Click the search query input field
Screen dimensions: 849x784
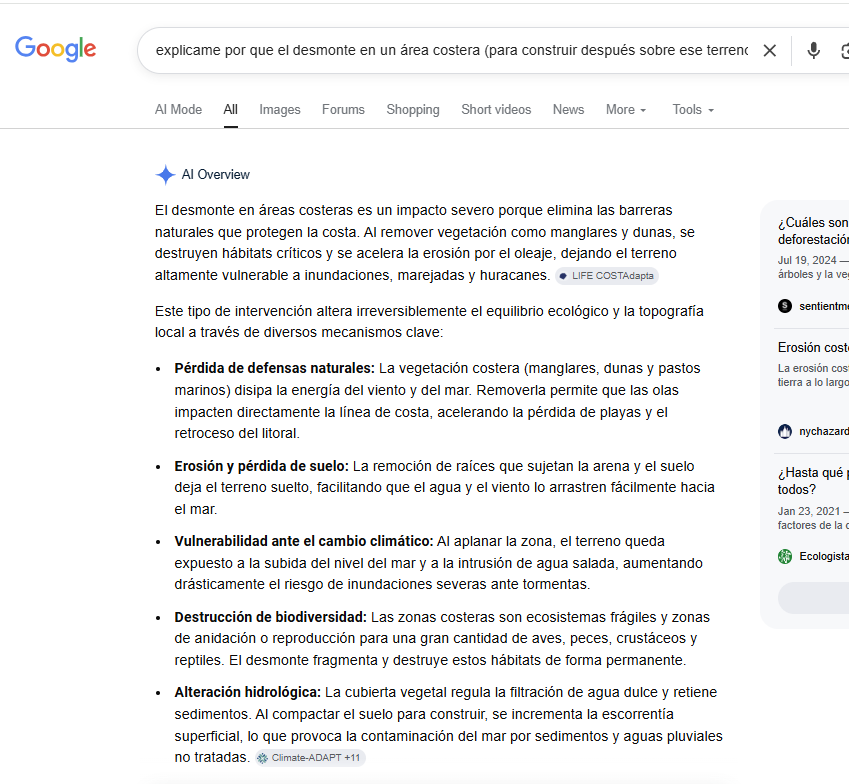pyautogui.click(x=451, y=50)
